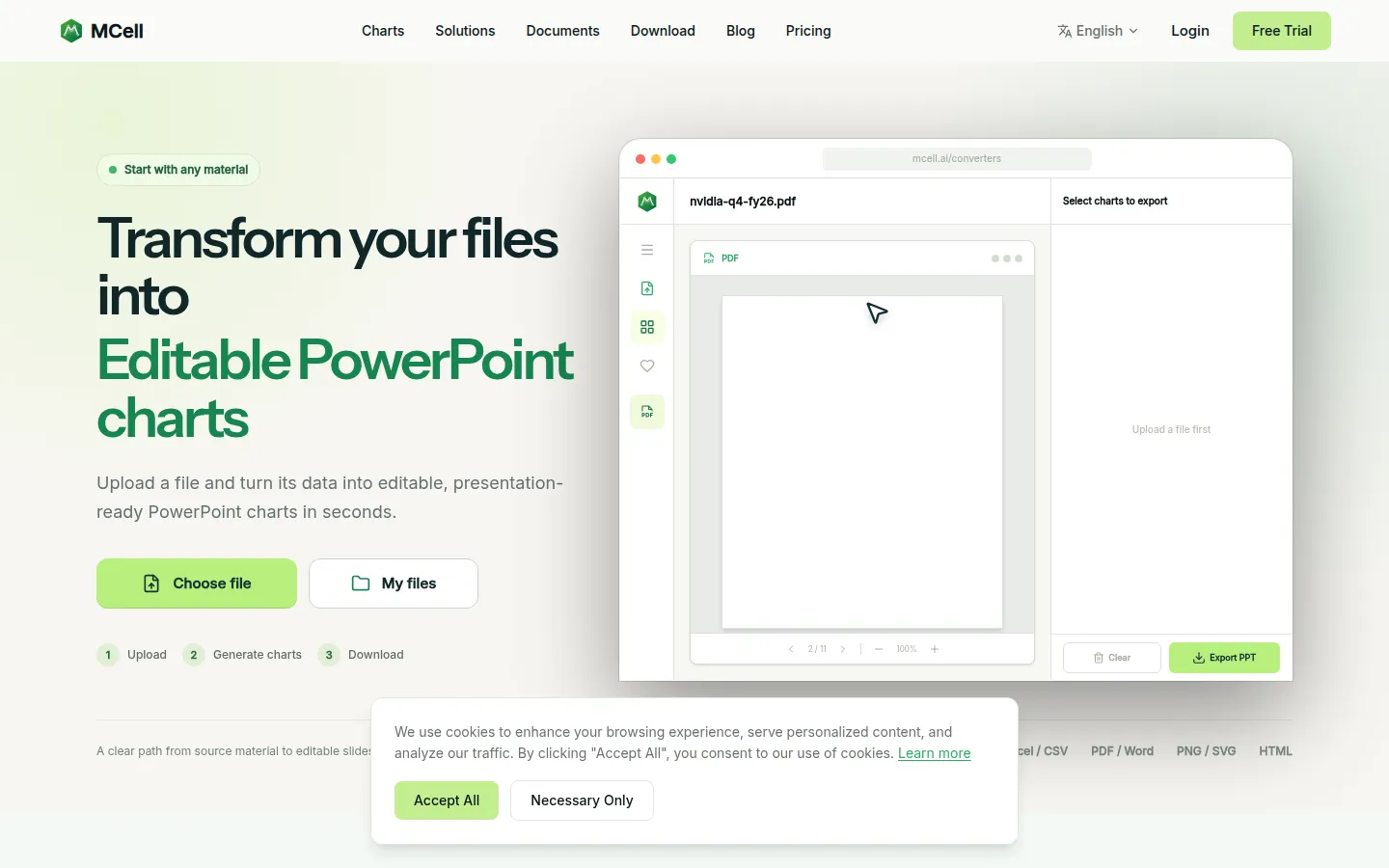Click step 1 Upload label
This screenshot has width=1389, height=868.
tap(147, 655)
